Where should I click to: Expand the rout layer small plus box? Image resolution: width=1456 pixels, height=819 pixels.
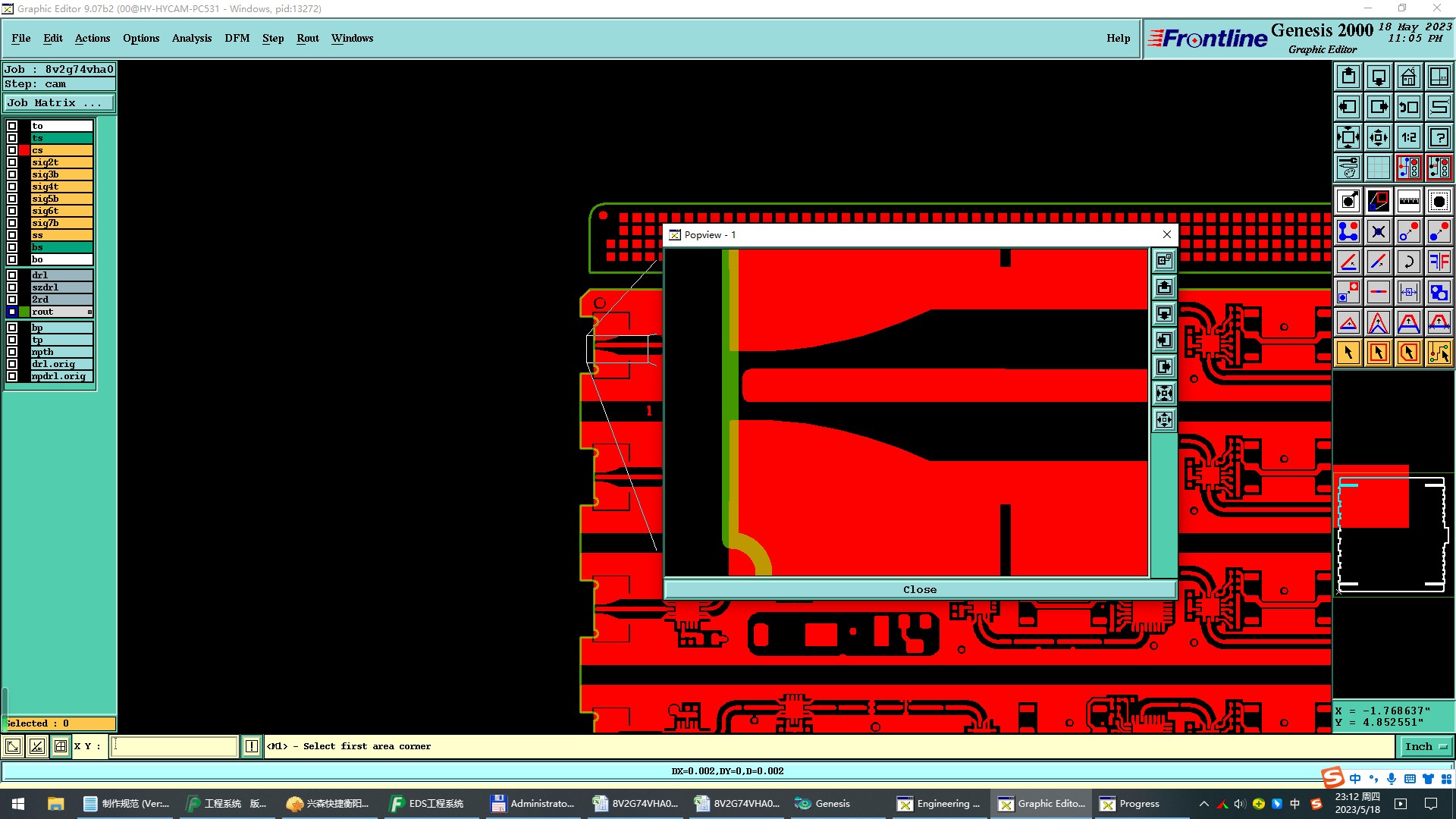click(x=89, y=312)
